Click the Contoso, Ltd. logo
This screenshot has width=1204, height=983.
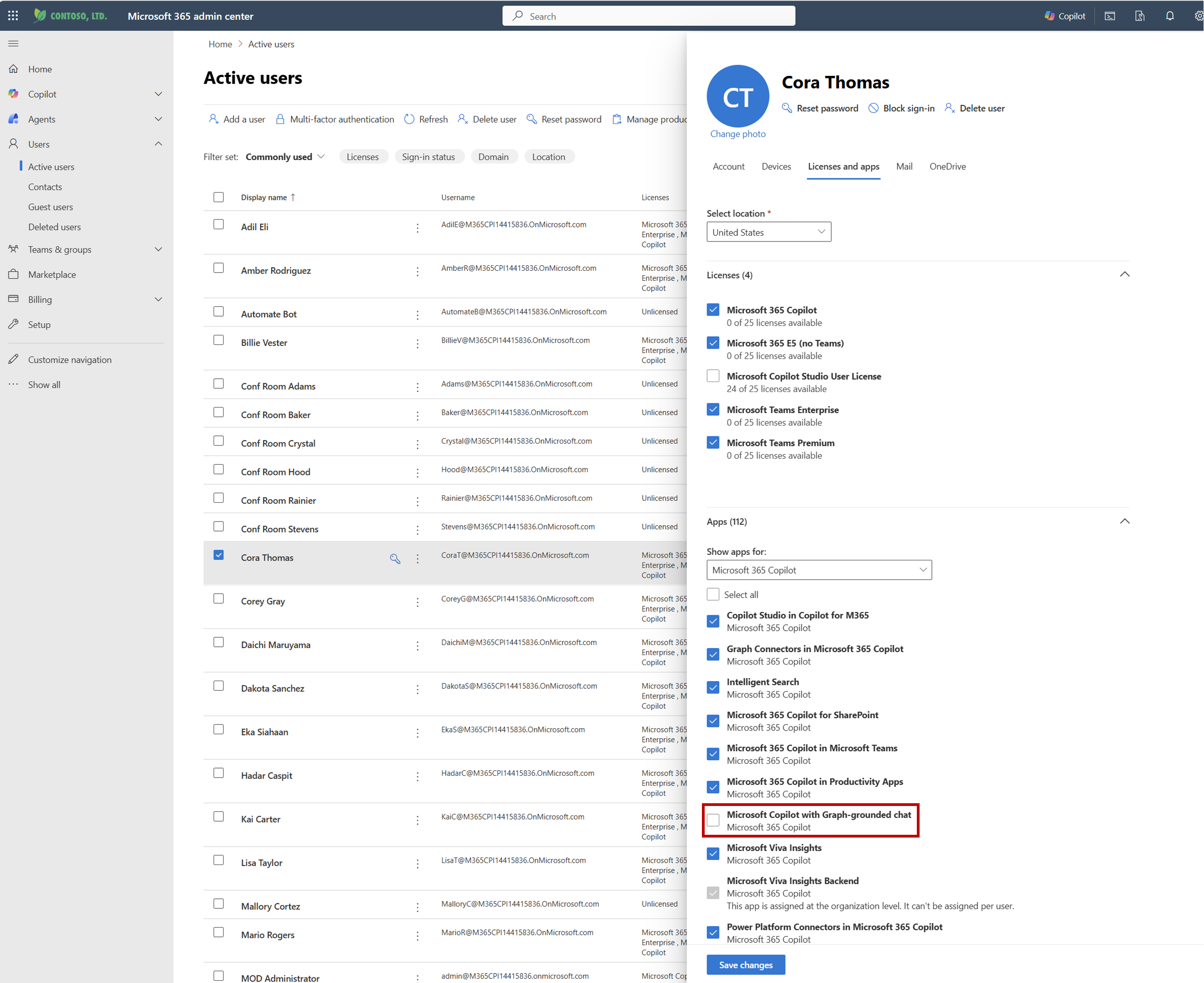(x=70, y=16)
